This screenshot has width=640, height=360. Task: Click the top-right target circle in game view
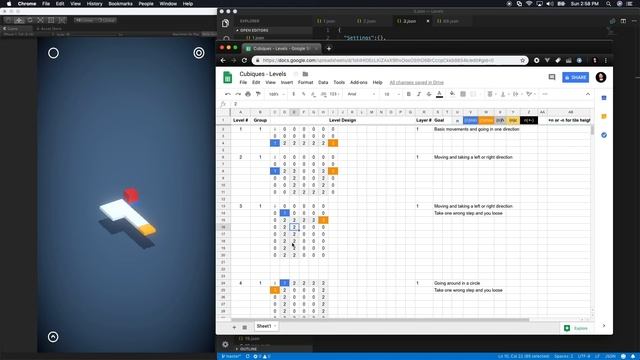(x=199, y=53)
